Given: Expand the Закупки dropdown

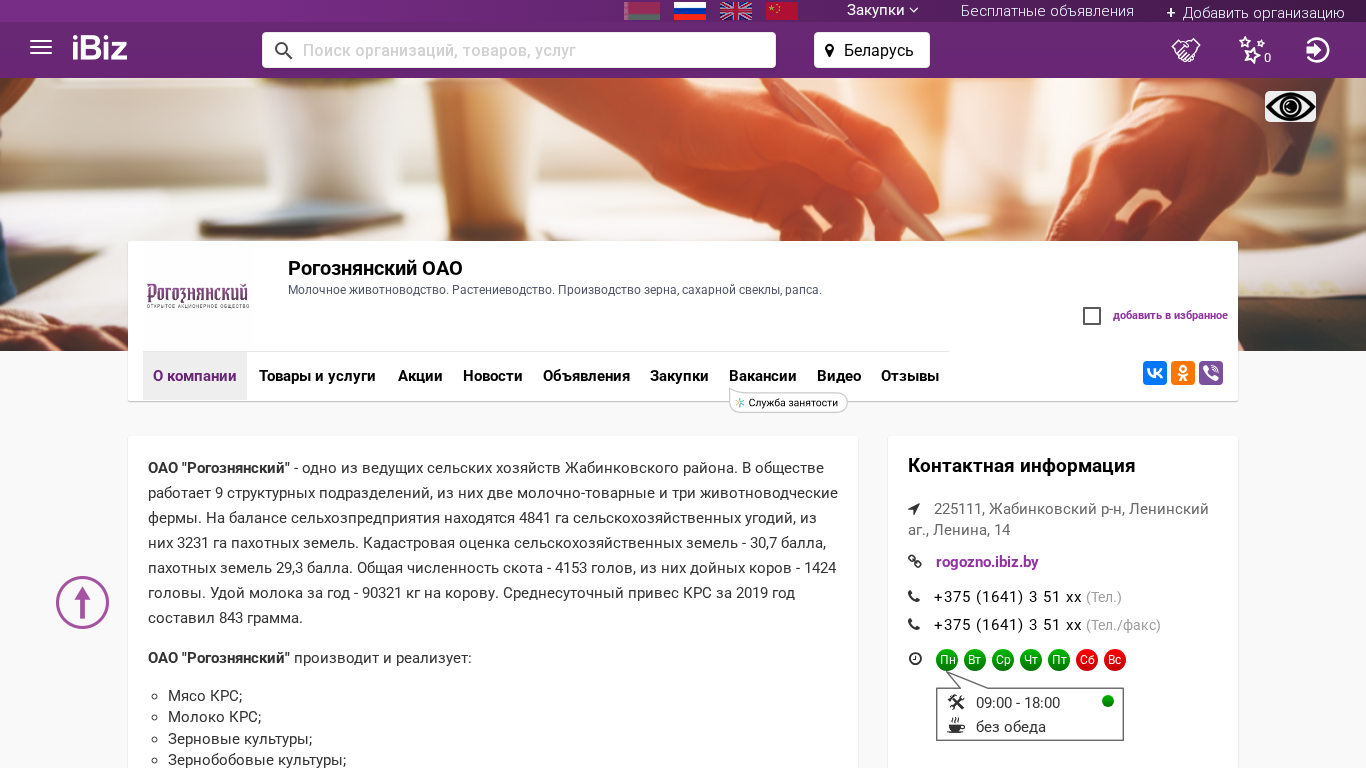Looking at the screenshot, I should [x=883, y=10].
